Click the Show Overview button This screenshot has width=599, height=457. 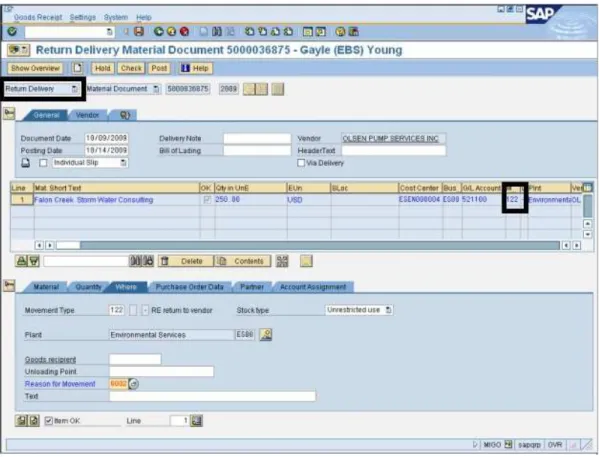tap(35, 68)
